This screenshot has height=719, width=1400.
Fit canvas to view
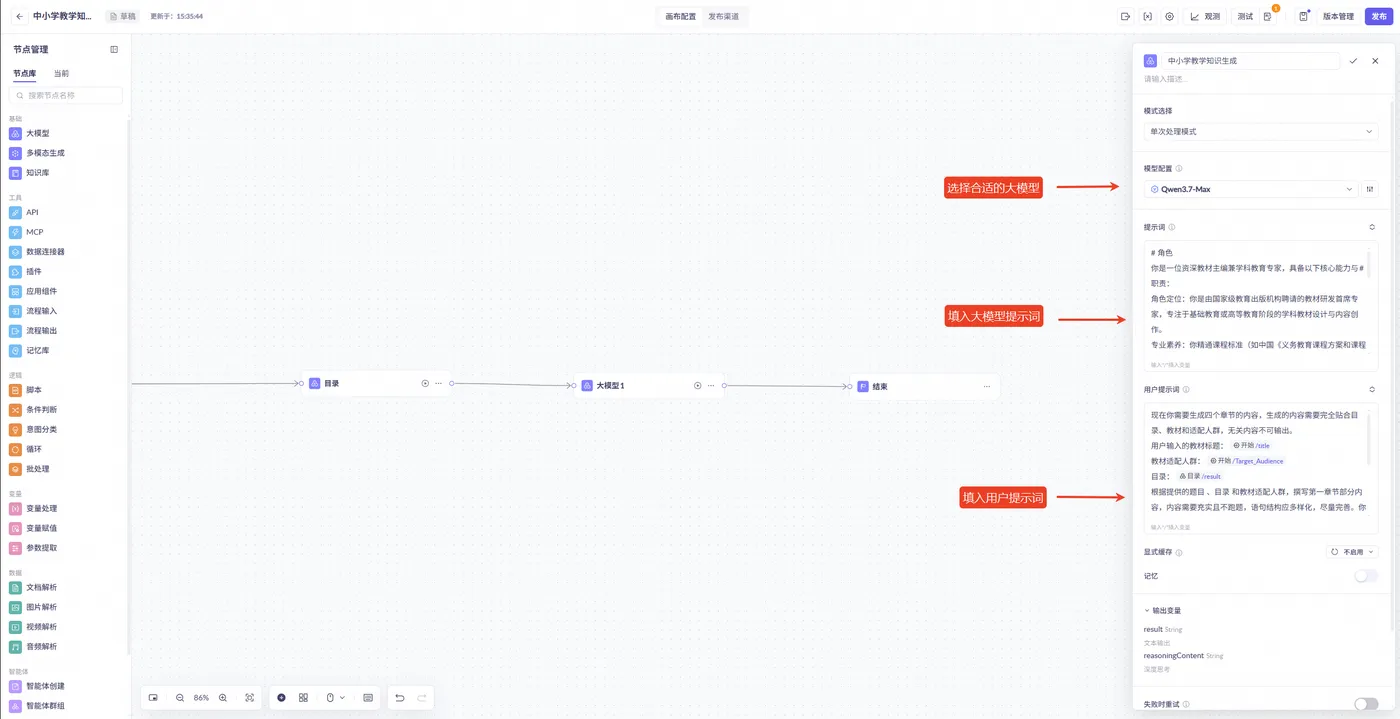pyautogui.click(x=249, y=698)
